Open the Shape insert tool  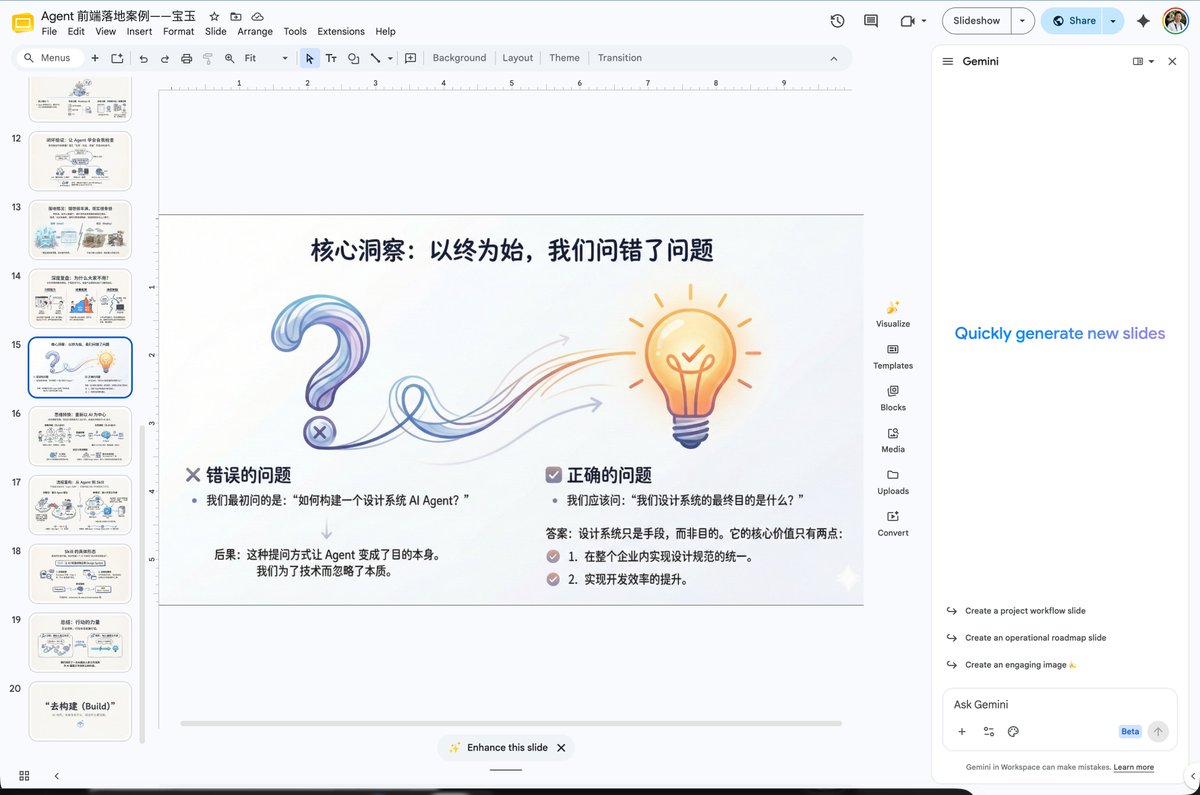click(353, 58)
